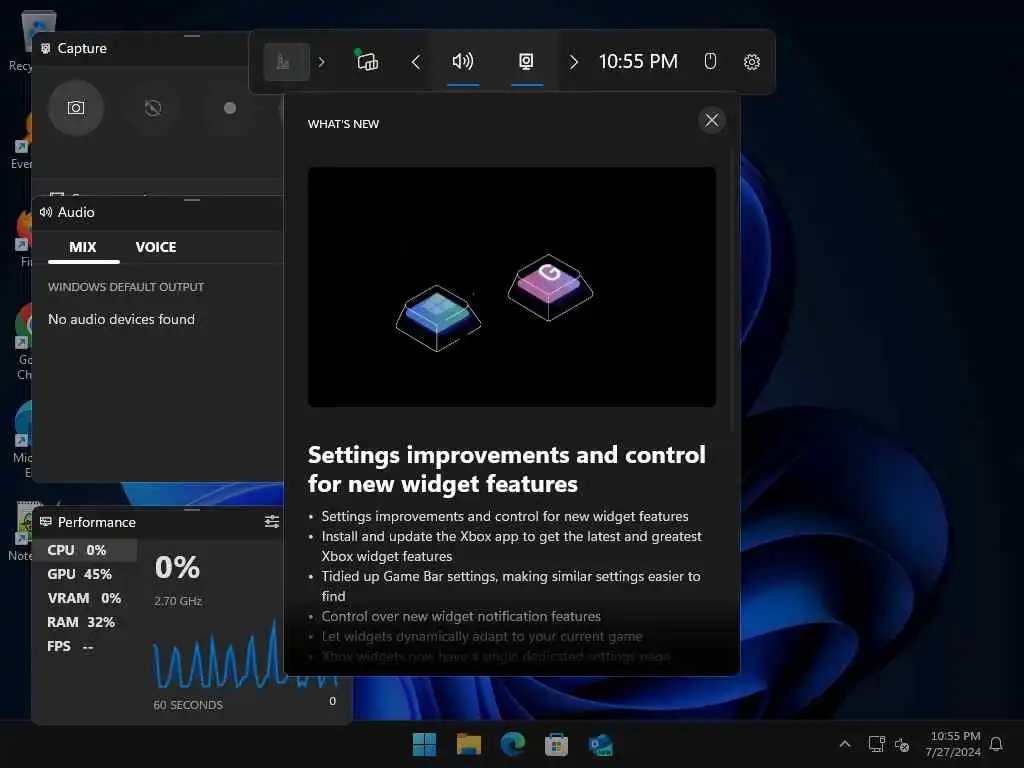Open the Windows Start menu
The height and width of the screenshot is (768, 1024).
click(424, 744)
